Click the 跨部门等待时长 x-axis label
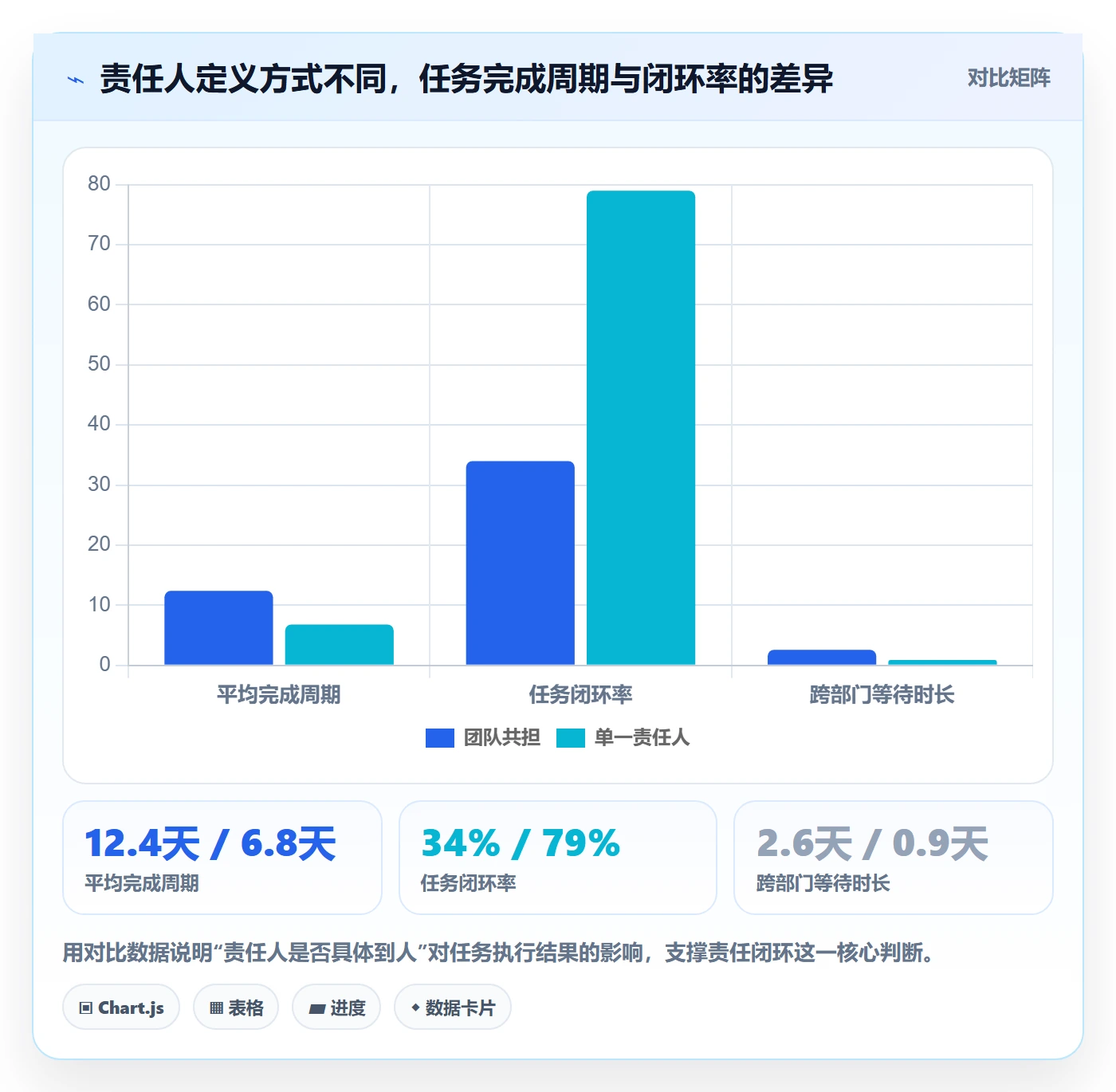 [882, 695]
